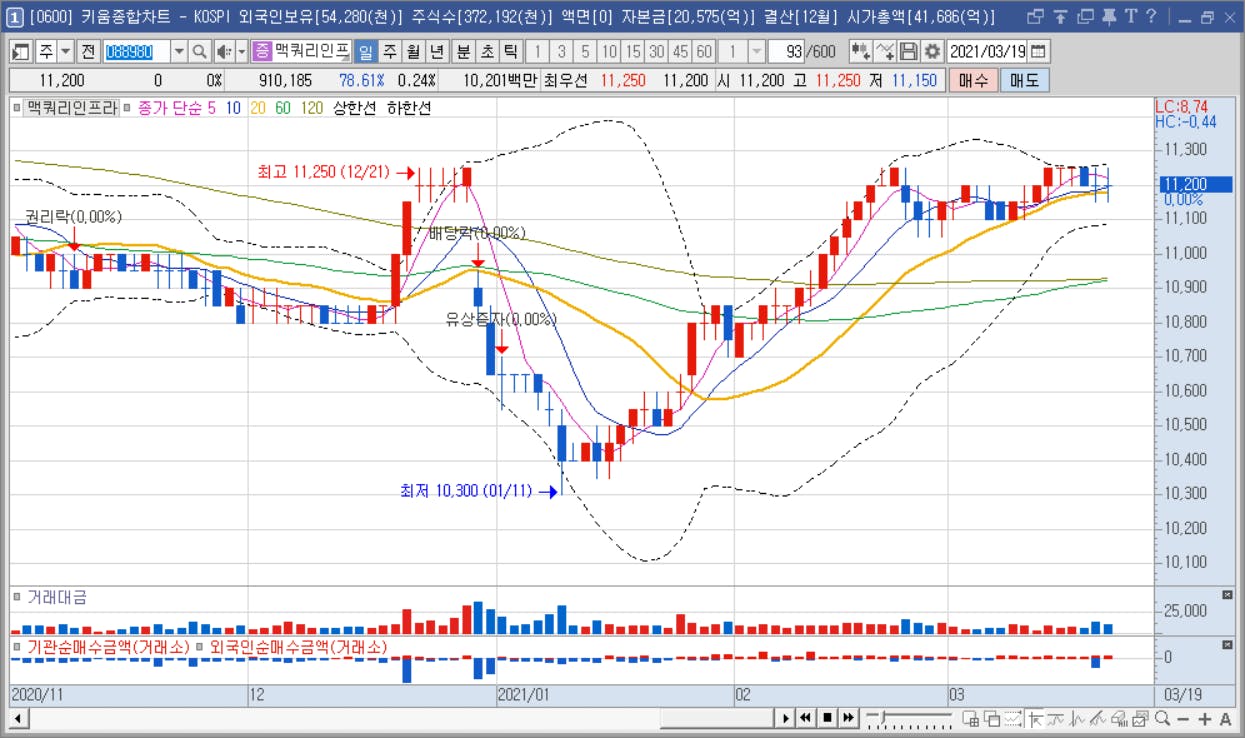Click the zoom magnifier icon at bottom right
Screen dimensions: 1245x738
pyautogui.click(x=1162, y=718)
